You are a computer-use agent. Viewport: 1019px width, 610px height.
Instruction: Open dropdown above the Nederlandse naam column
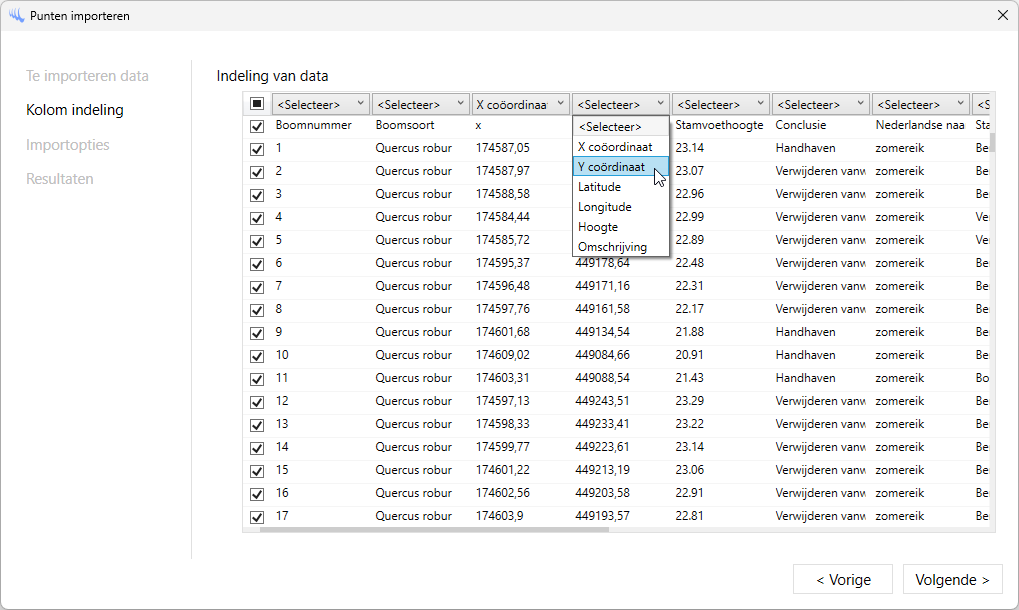(920, 104)
